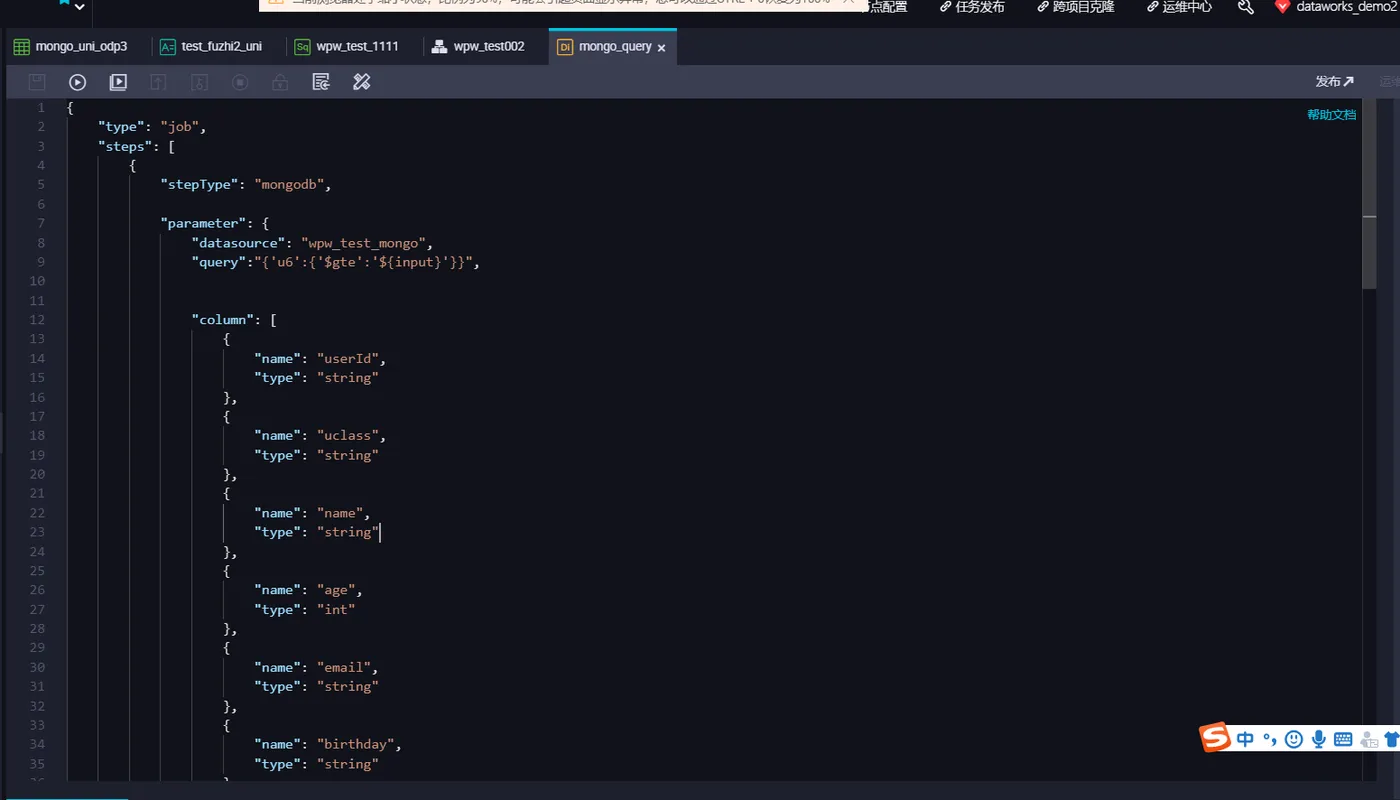Close the mongo_query tab
This screenshot has width=1400, height=800.
[661, 47]
